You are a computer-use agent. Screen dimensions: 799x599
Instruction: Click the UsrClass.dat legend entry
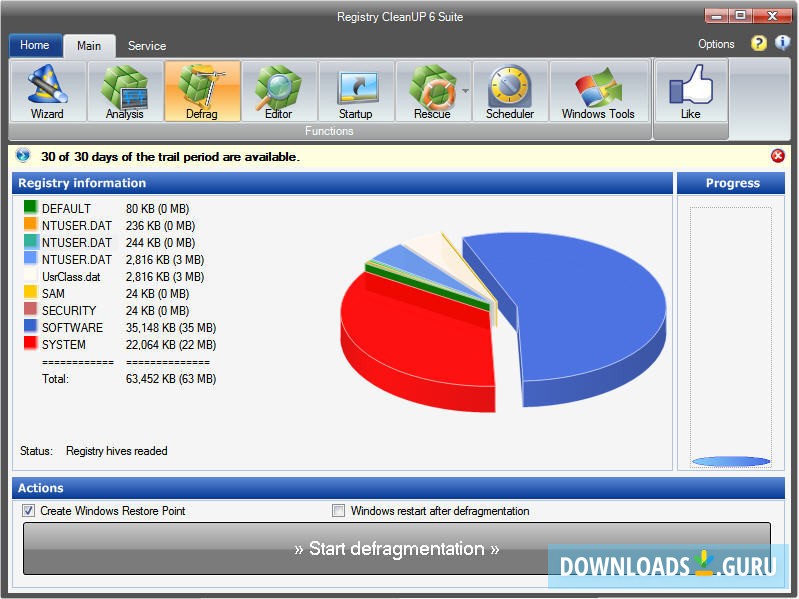71,277
